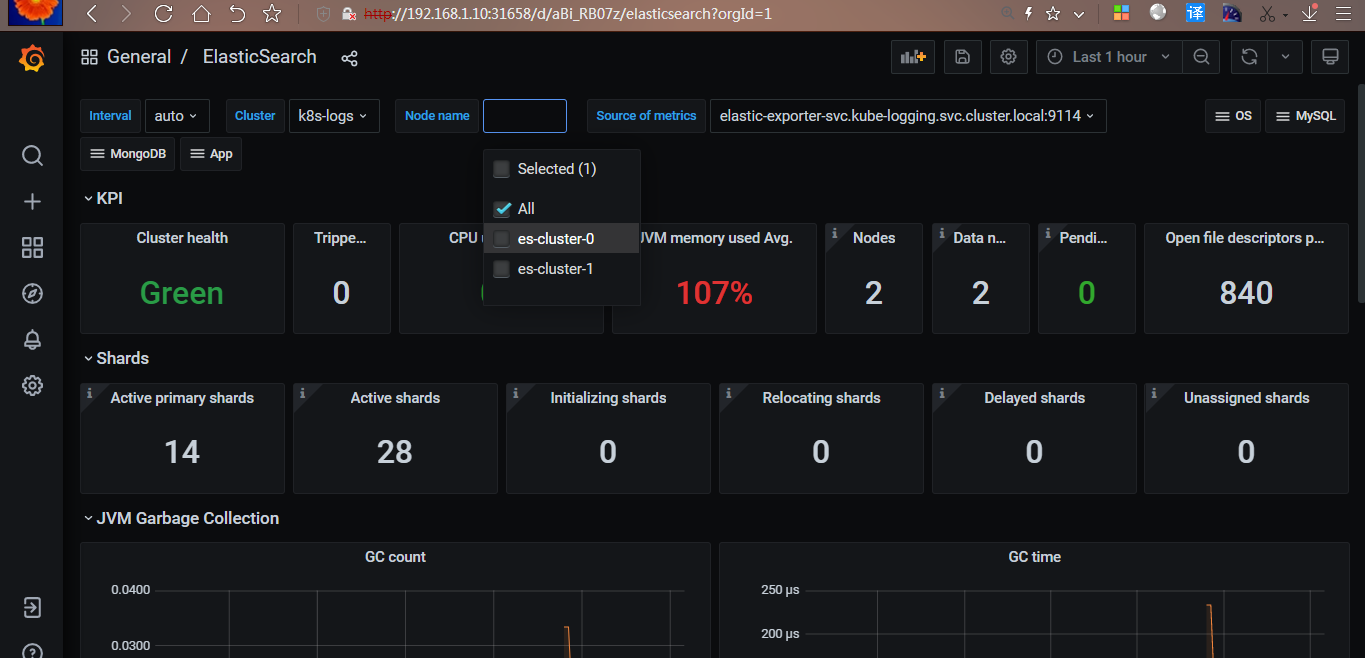Go back in the browser

(x=92, y=14)
